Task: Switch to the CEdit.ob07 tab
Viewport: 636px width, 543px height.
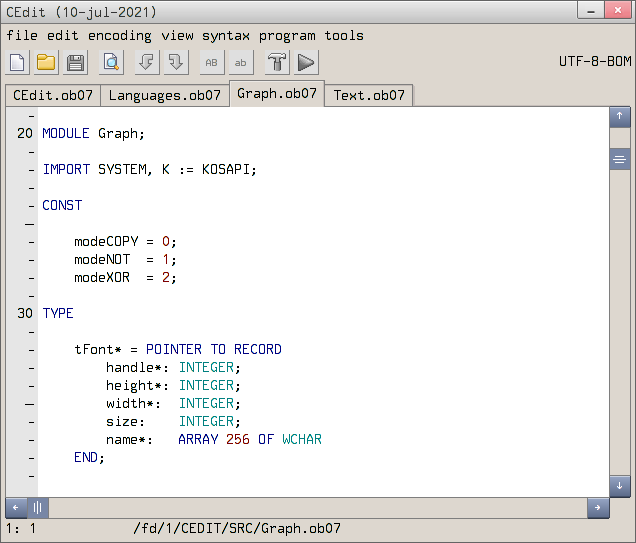Action: (x=53, y=96)
